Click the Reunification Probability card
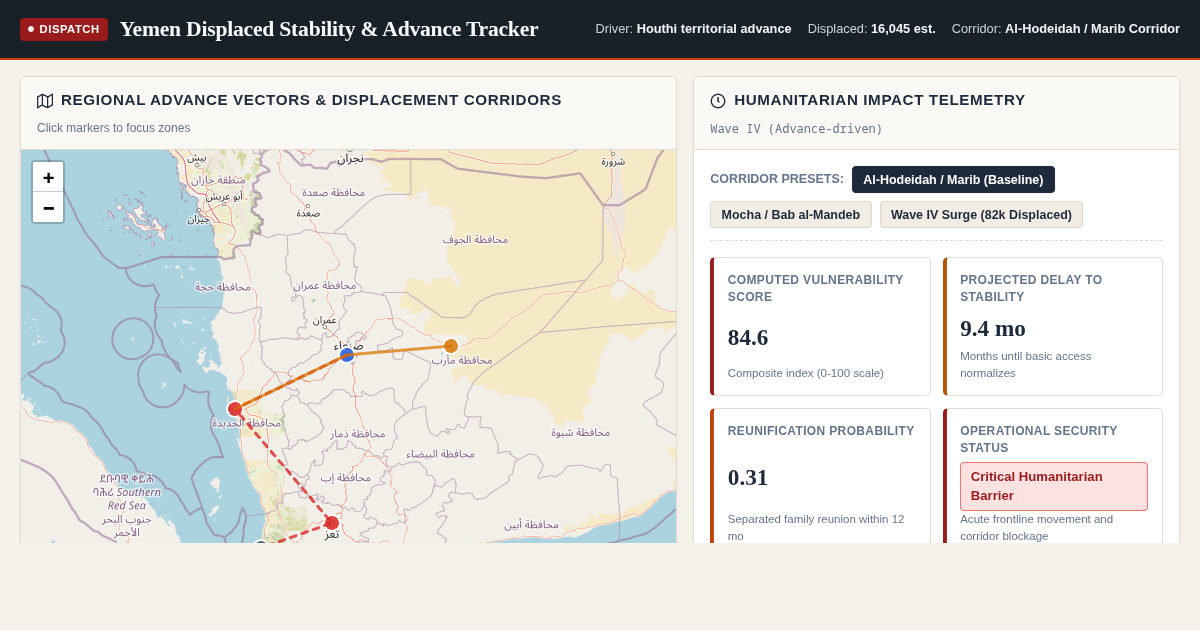This screenshot has height=630, width=1200. pos(820,476)
